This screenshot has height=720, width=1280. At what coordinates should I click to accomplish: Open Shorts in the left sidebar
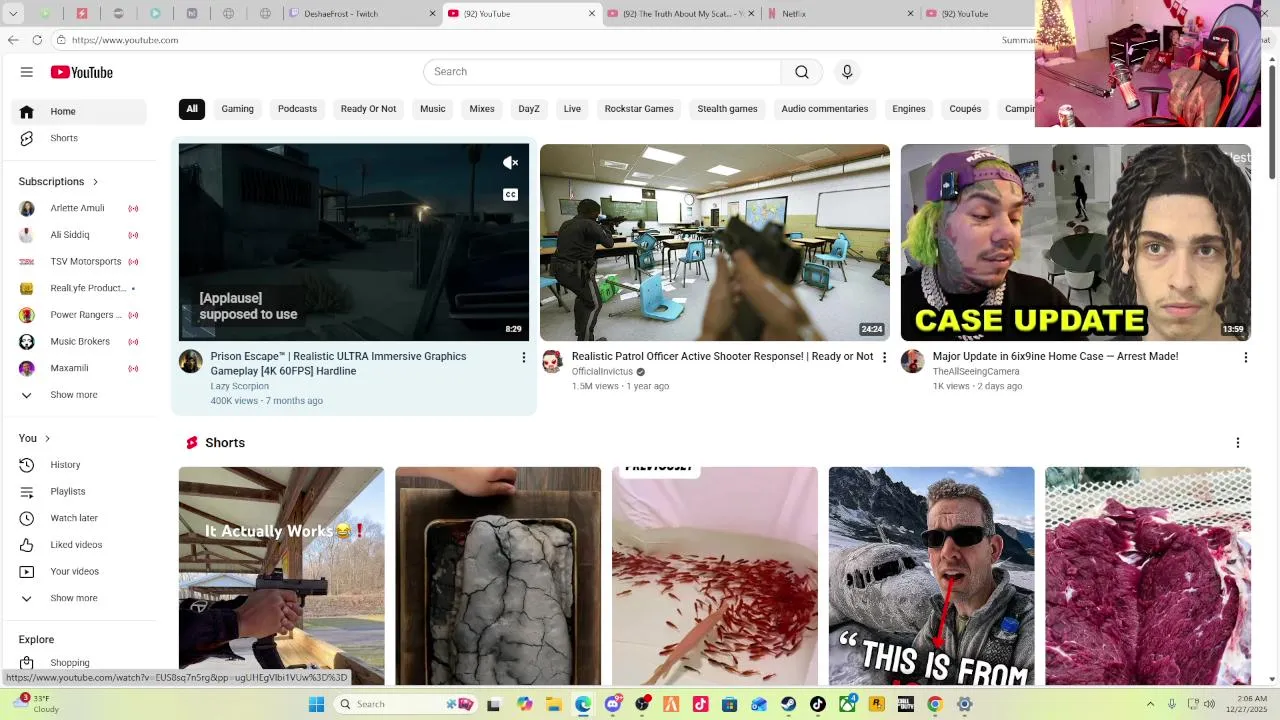coord(79,138)
